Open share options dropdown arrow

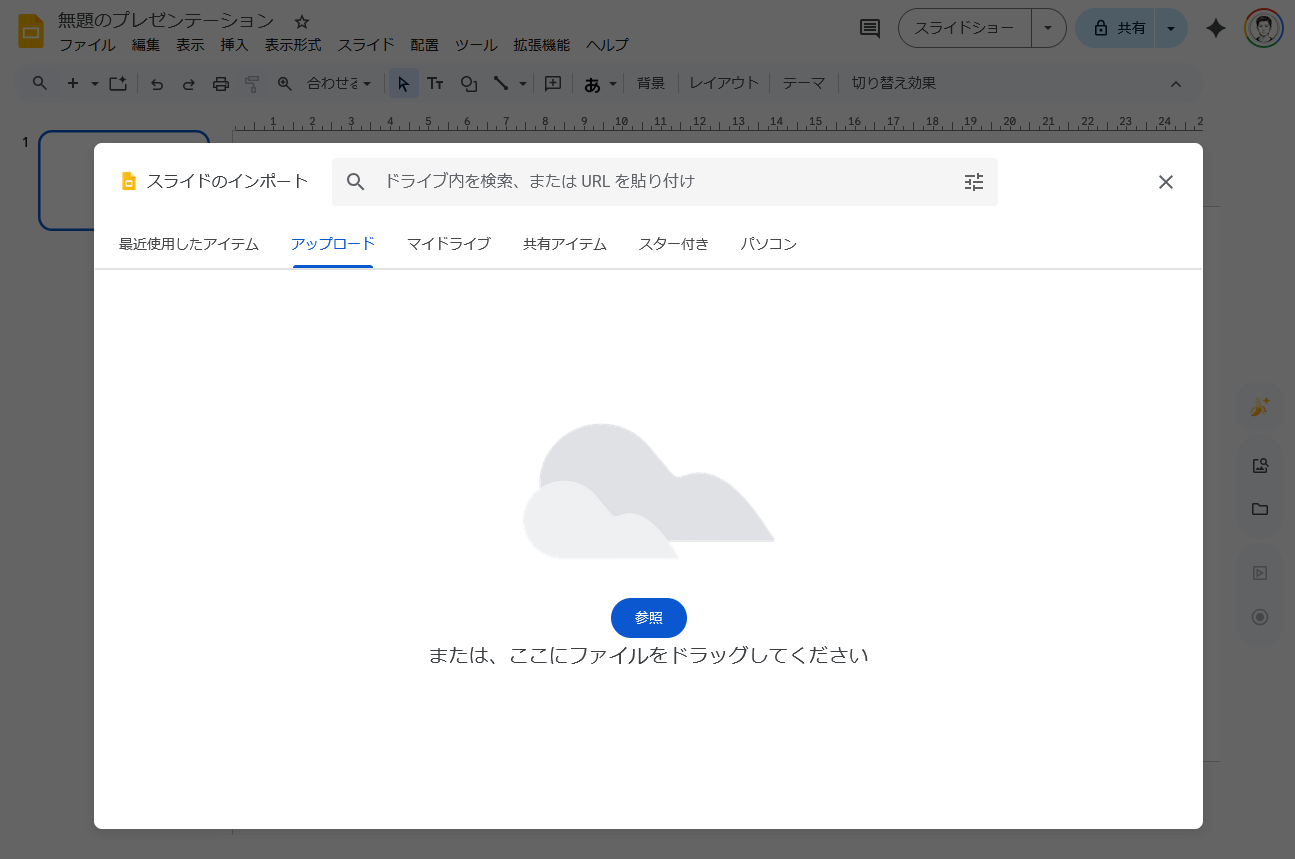point(1171,28)
